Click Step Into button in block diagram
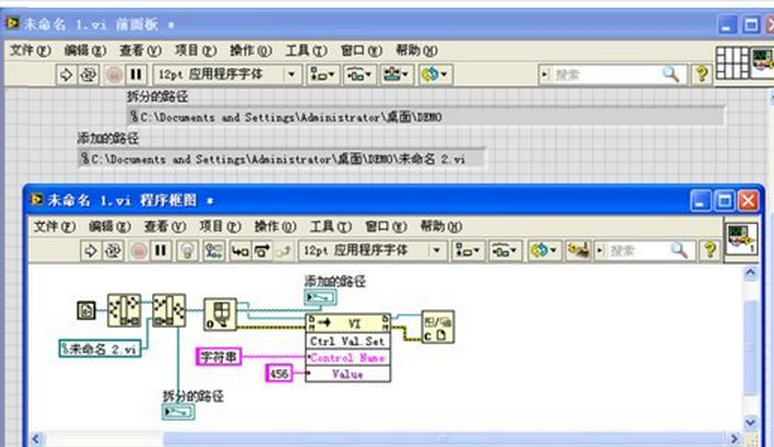The height and width of the screenshot is (447, 774). (240, 251)
